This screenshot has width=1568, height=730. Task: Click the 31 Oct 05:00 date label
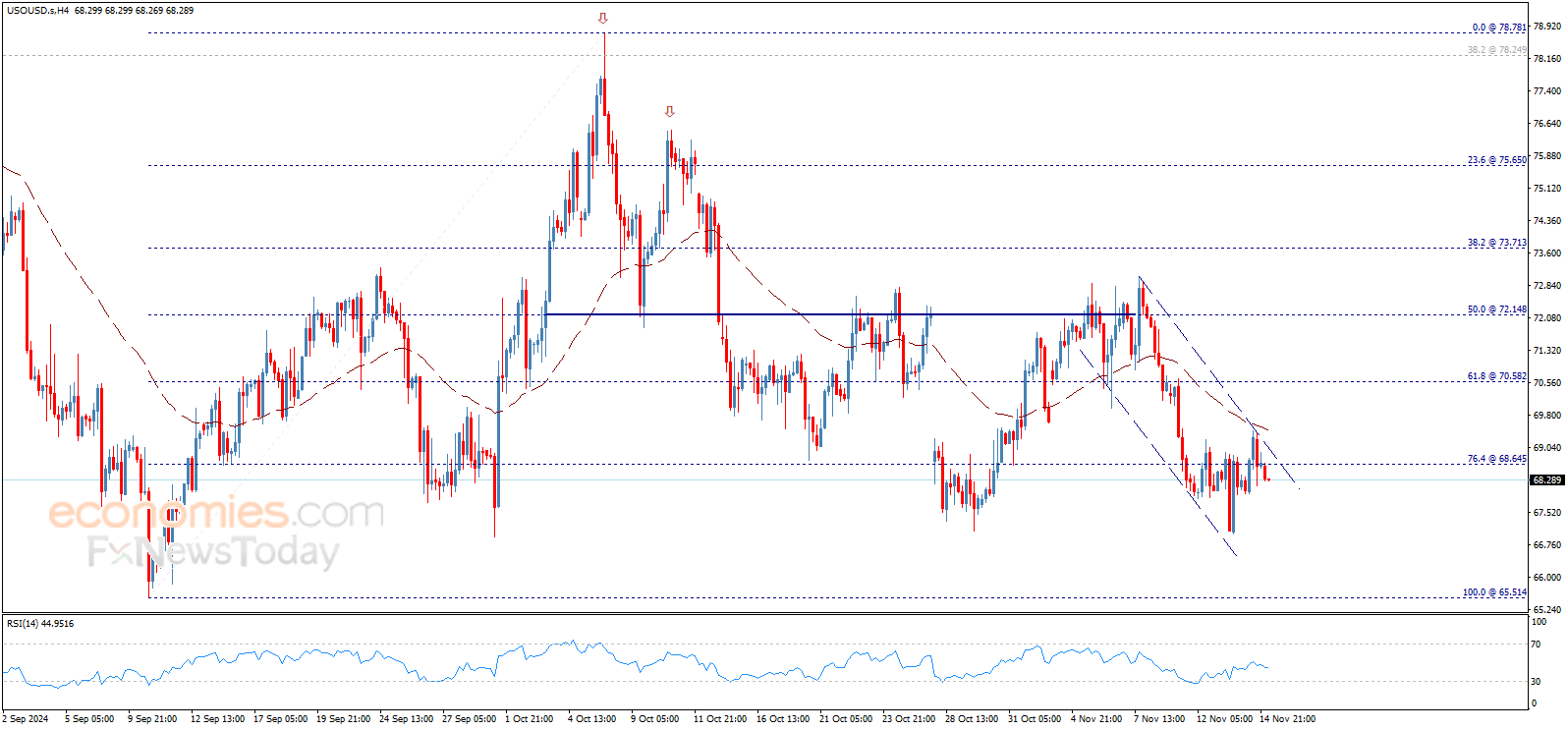pyautogui.click(x=1035, y=719)
